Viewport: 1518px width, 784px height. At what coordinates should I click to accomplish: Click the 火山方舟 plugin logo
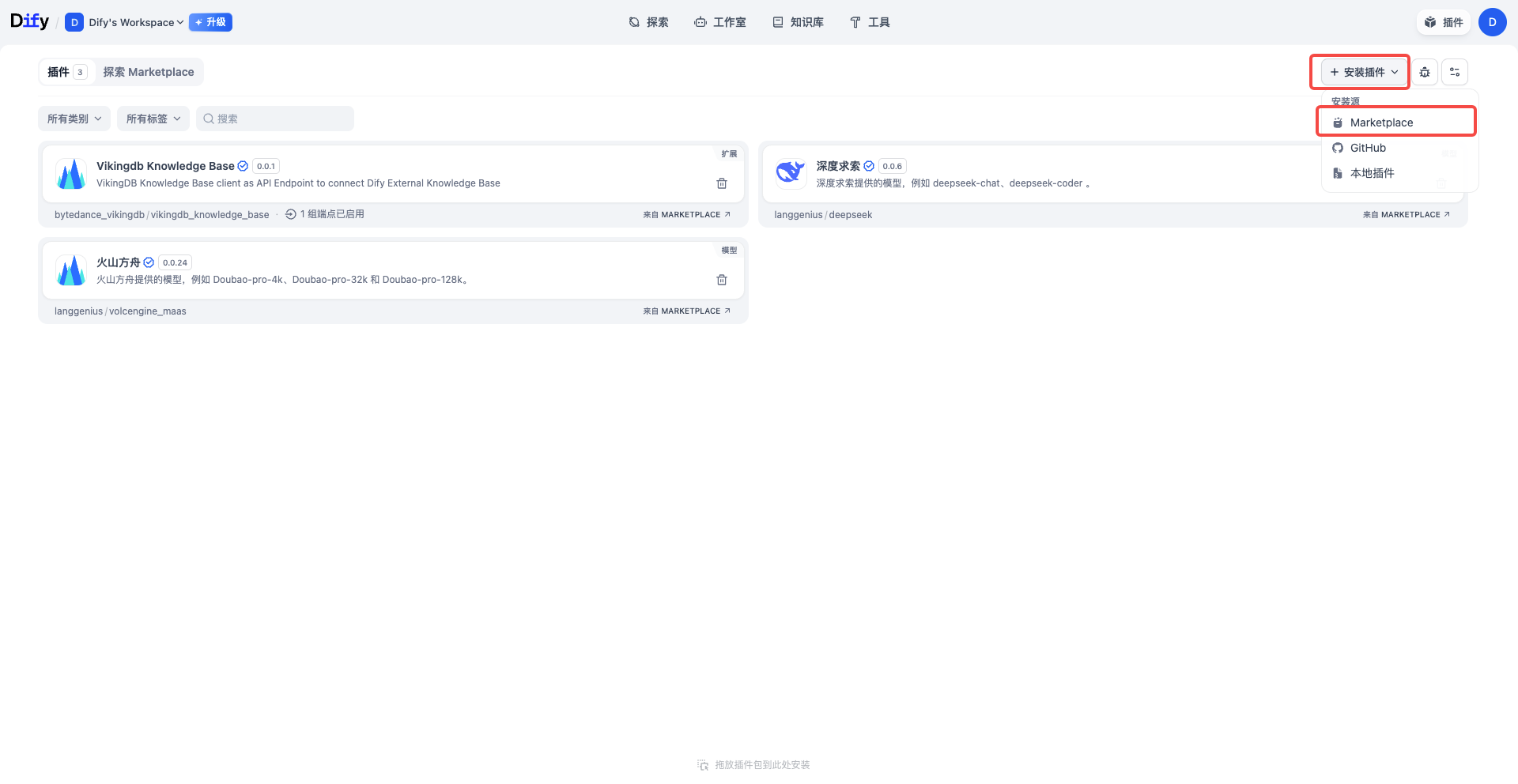point(71,270)
